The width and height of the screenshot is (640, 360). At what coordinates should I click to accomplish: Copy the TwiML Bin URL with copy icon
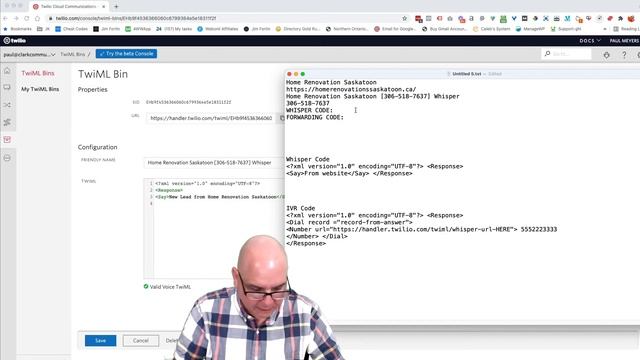pos(282,118)
